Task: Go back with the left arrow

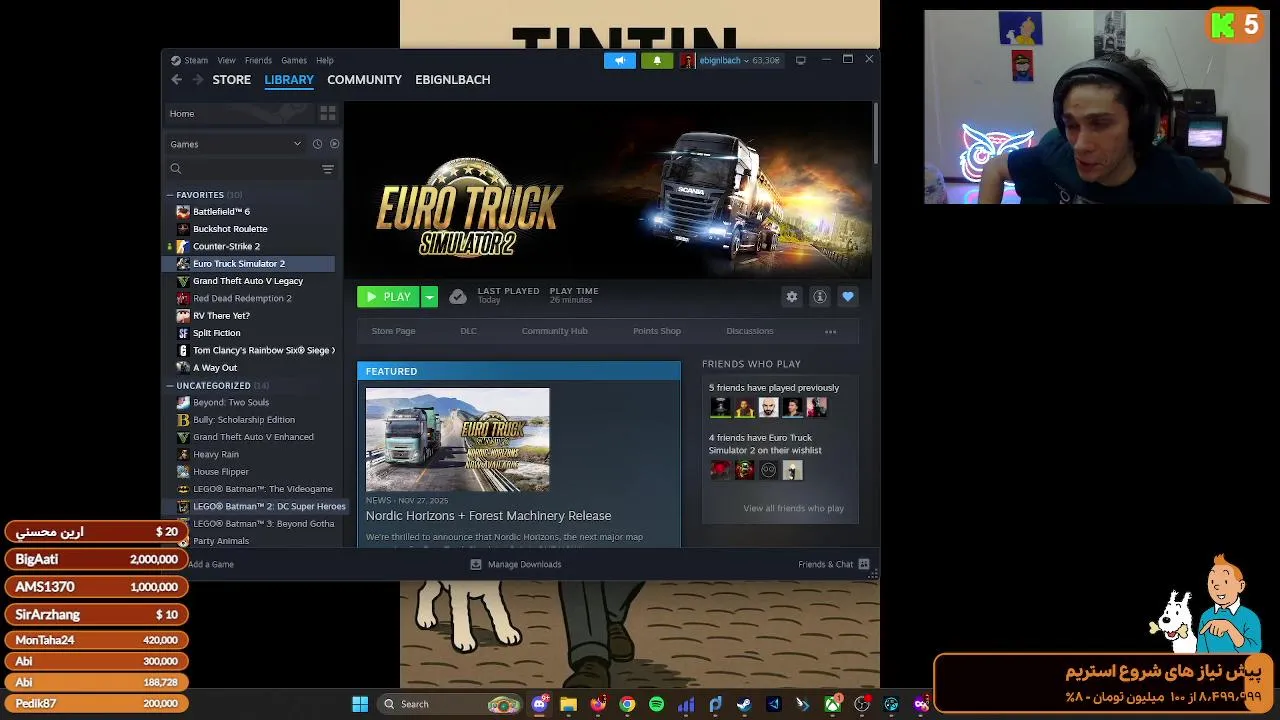Action: (x=176, y=79)
